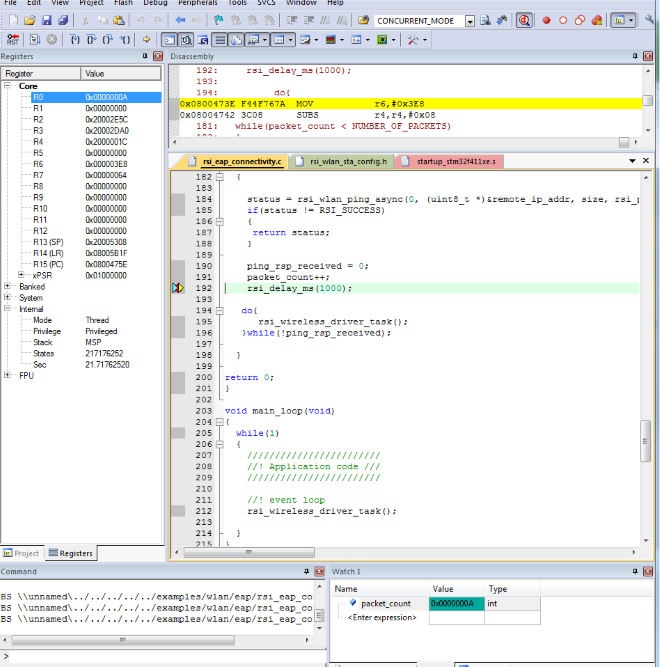Open the Peripherals menu
This screenshot has width=660, height=667.
198,3
